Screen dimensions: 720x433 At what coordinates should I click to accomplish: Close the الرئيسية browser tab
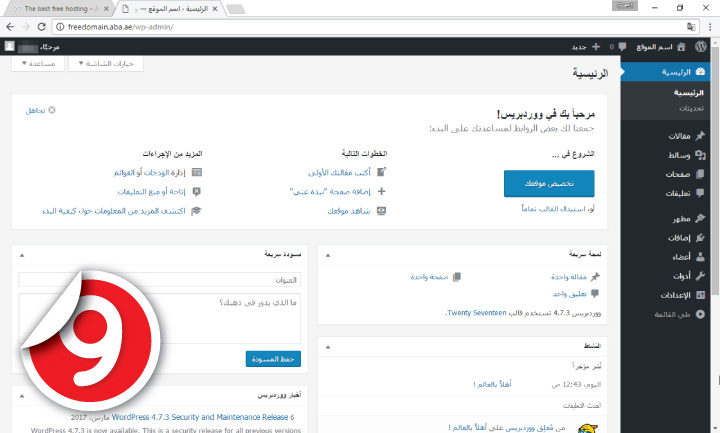(214, 9)
